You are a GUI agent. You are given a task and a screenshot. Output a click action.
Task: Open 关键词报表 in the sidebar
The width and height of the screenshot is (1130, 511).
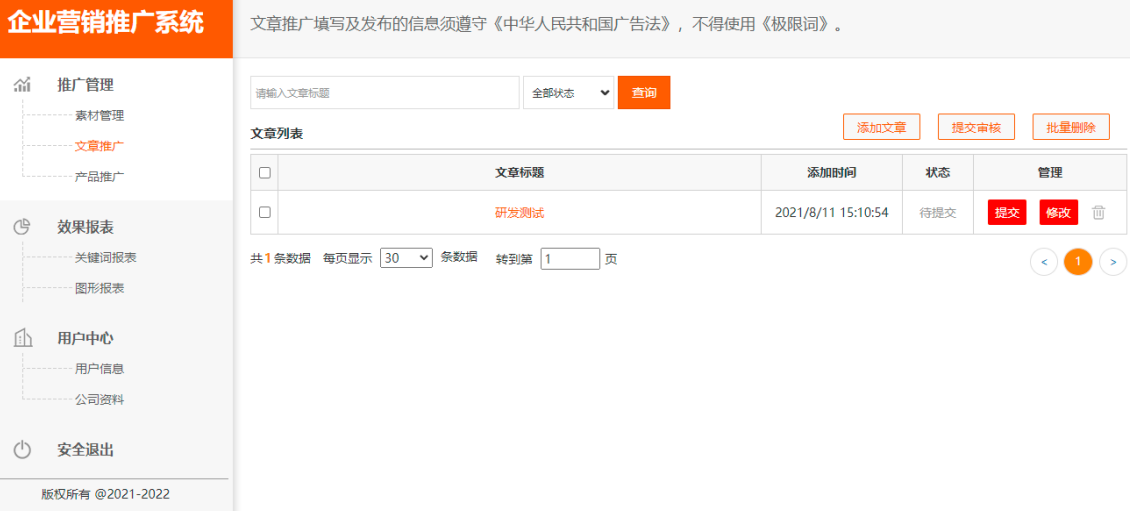point(105,258)
